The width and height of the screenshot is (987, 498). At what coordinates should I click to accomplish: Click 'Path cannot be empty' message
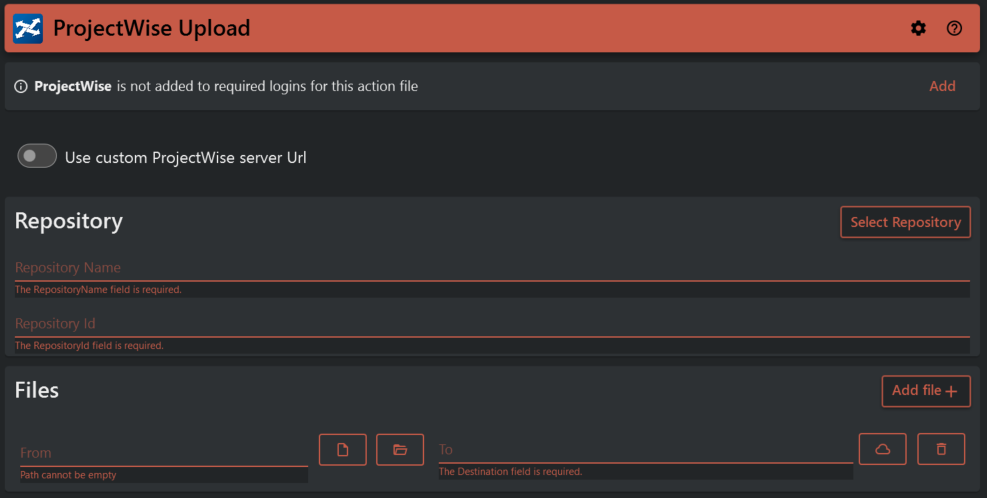point(68,475)
